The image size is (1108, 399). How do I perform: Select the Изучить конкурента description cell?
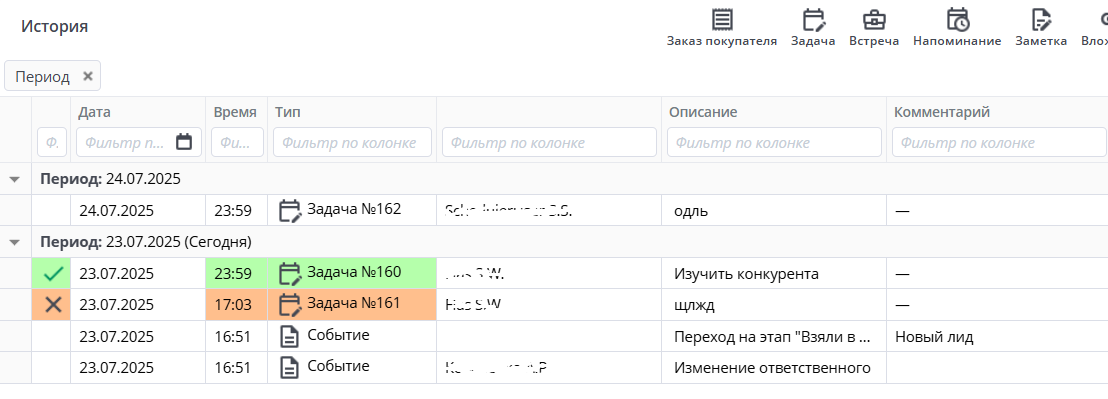(x=774, y=274)
